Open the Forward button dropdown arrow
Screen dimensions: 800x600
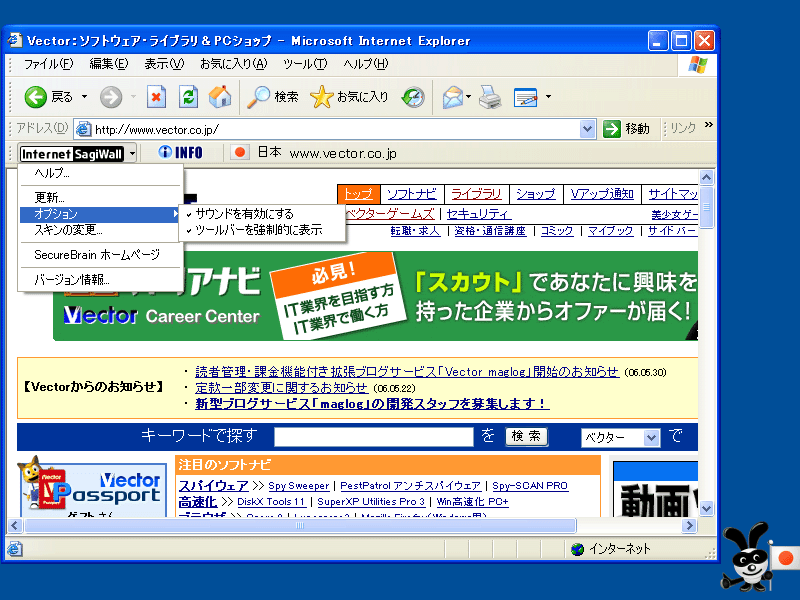(x=133, y=96)
